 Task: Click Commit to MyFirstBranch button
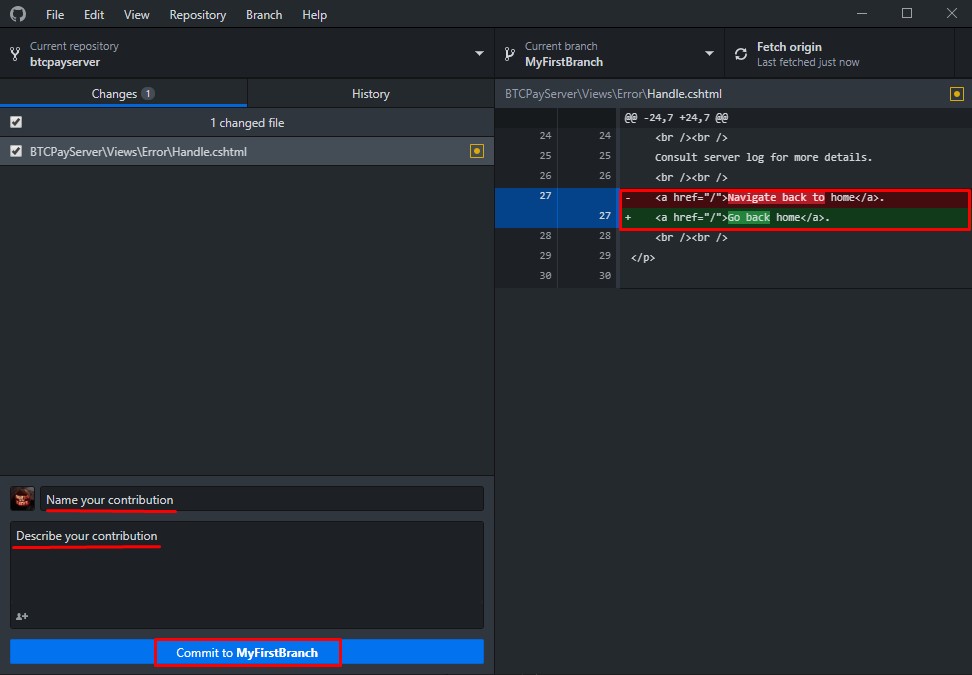(247, 652)
